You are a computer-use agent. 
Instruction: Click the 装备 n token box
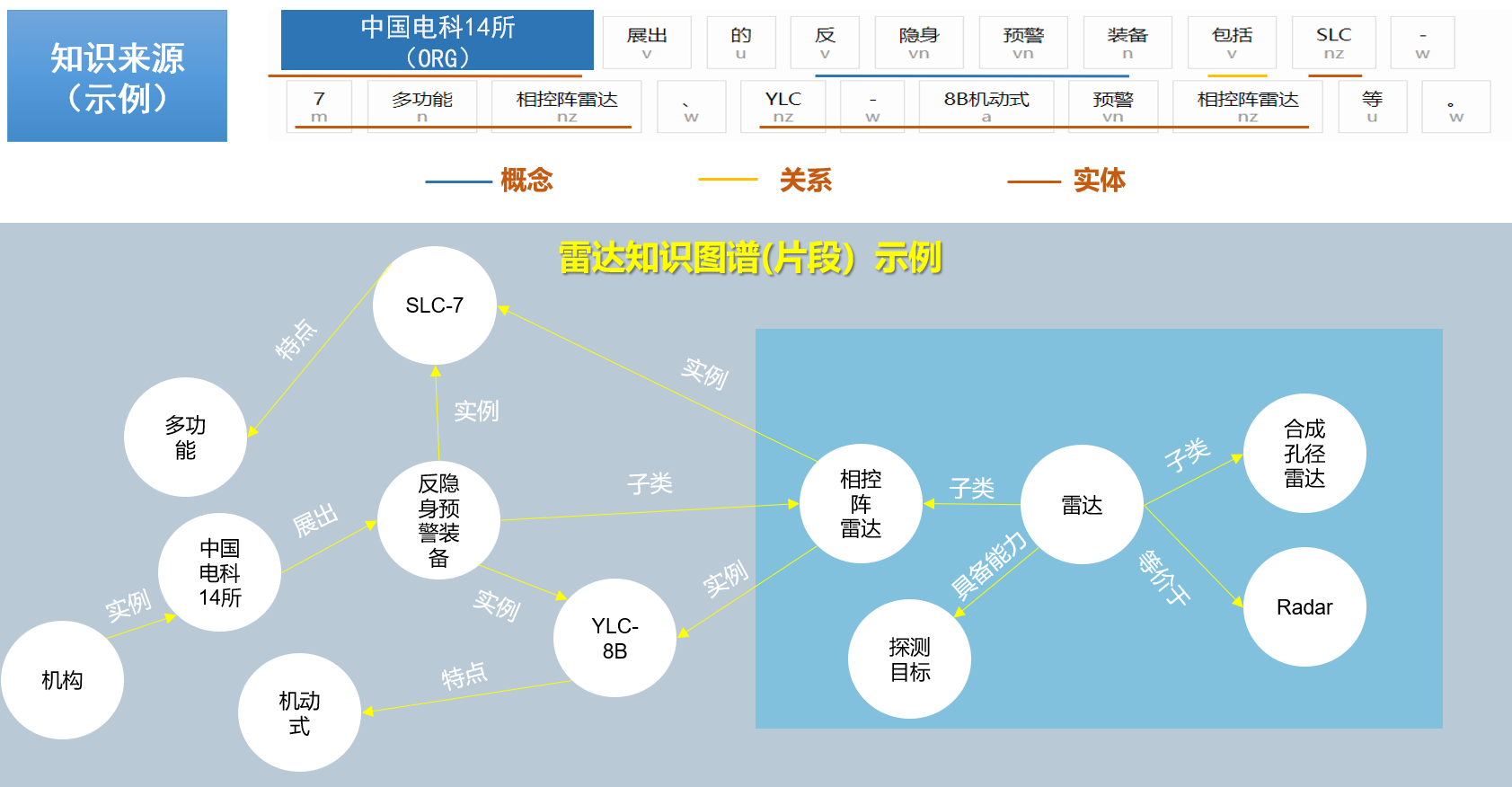[x=1127, y=42]
